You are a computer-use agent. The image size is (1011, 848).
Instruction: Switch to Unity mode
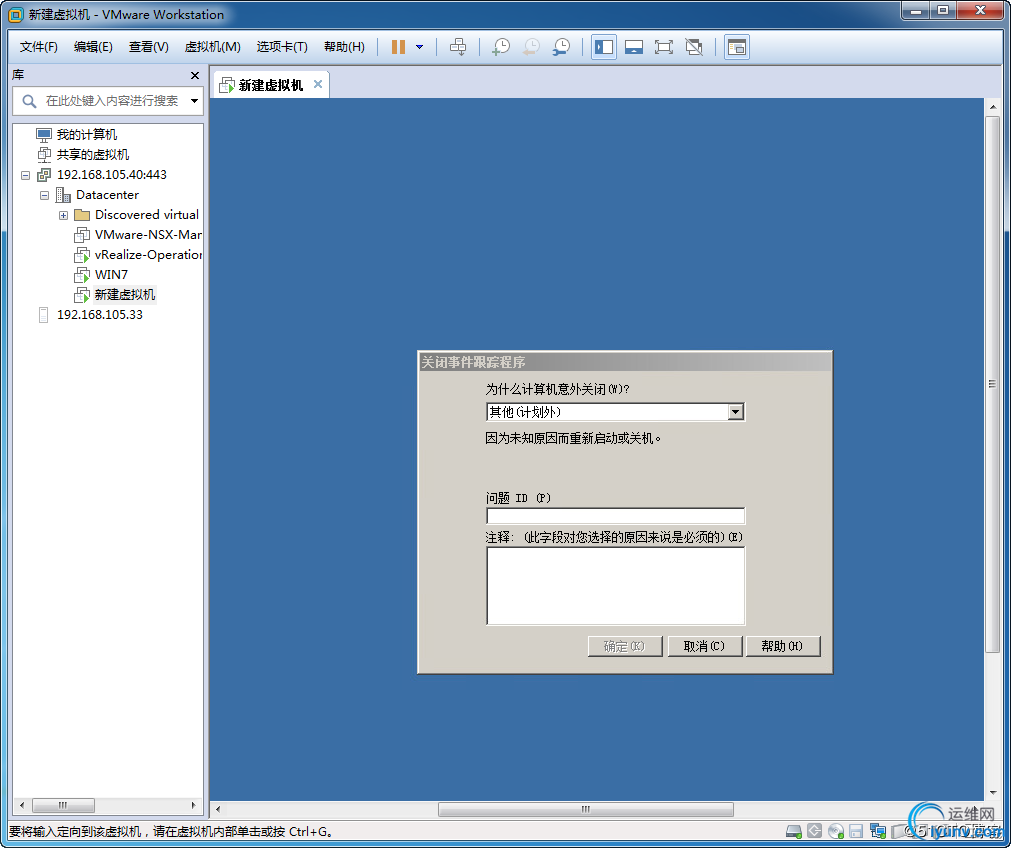[x=694, y=46]
